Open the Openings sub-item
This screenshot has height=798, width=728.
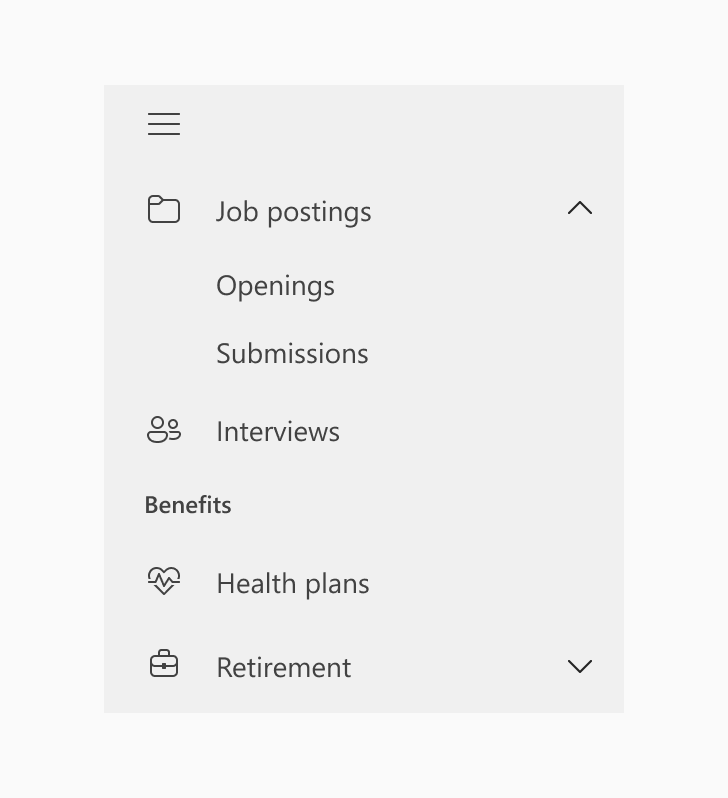[364, 286]
